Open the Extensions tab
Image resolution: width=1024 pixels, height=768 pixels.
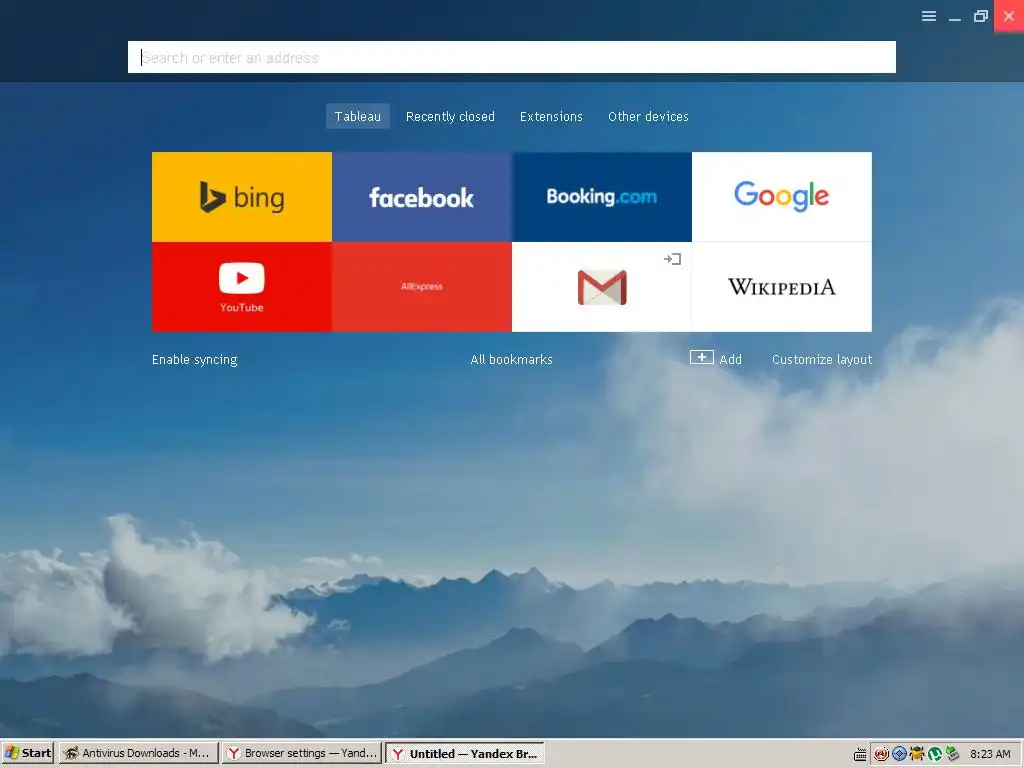pos(551,116)
